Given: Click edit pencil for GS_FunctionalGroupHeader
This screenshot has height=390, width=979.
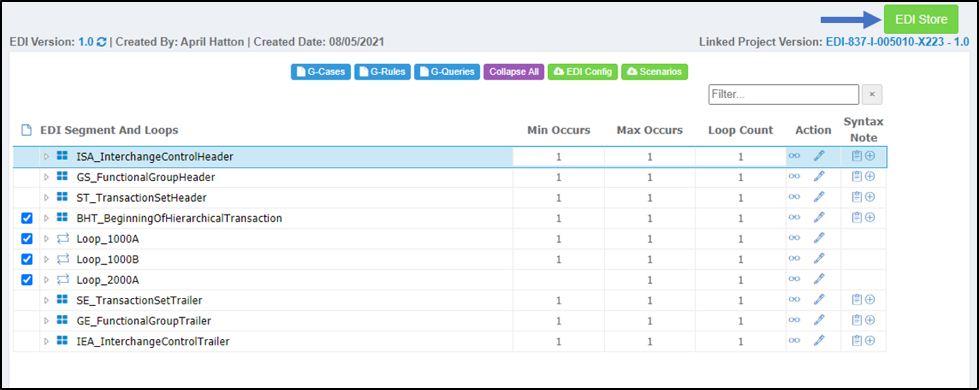Looking at the screenshot, I should [x=819, y=177].
